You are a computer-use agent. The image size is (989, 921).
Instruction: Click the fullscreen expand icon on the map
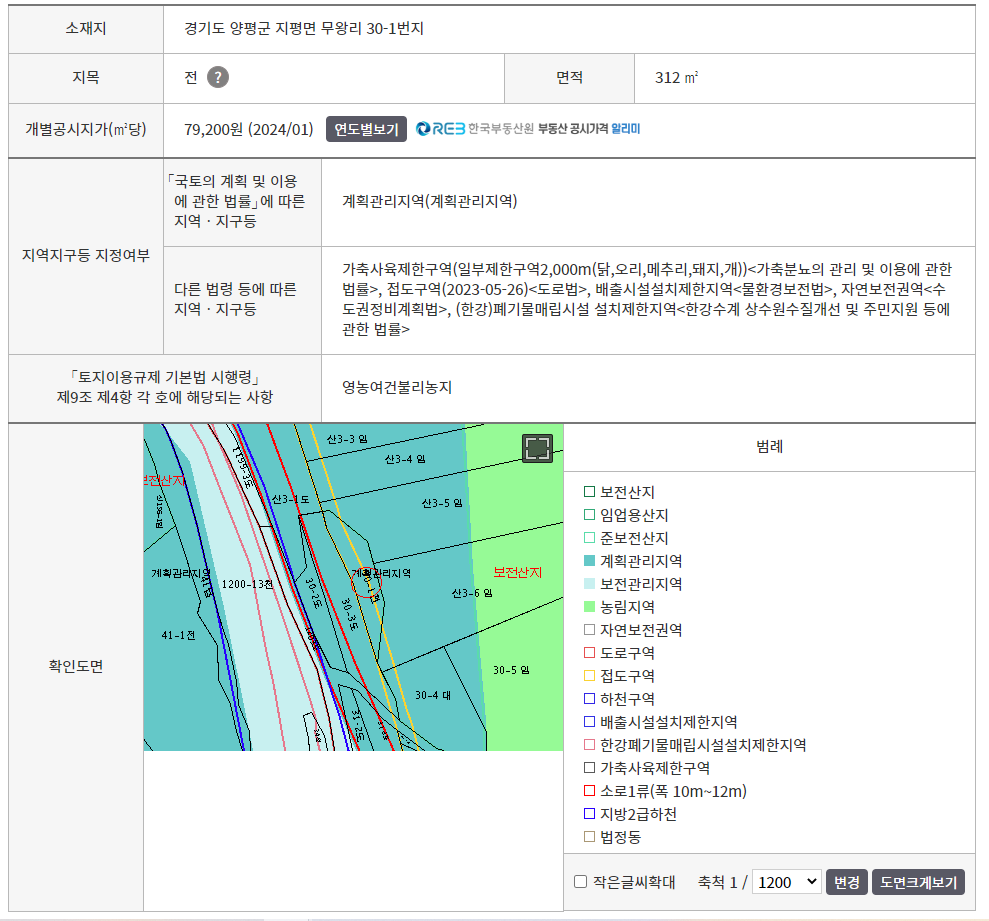pyautogui.click(x=537, y=449)
